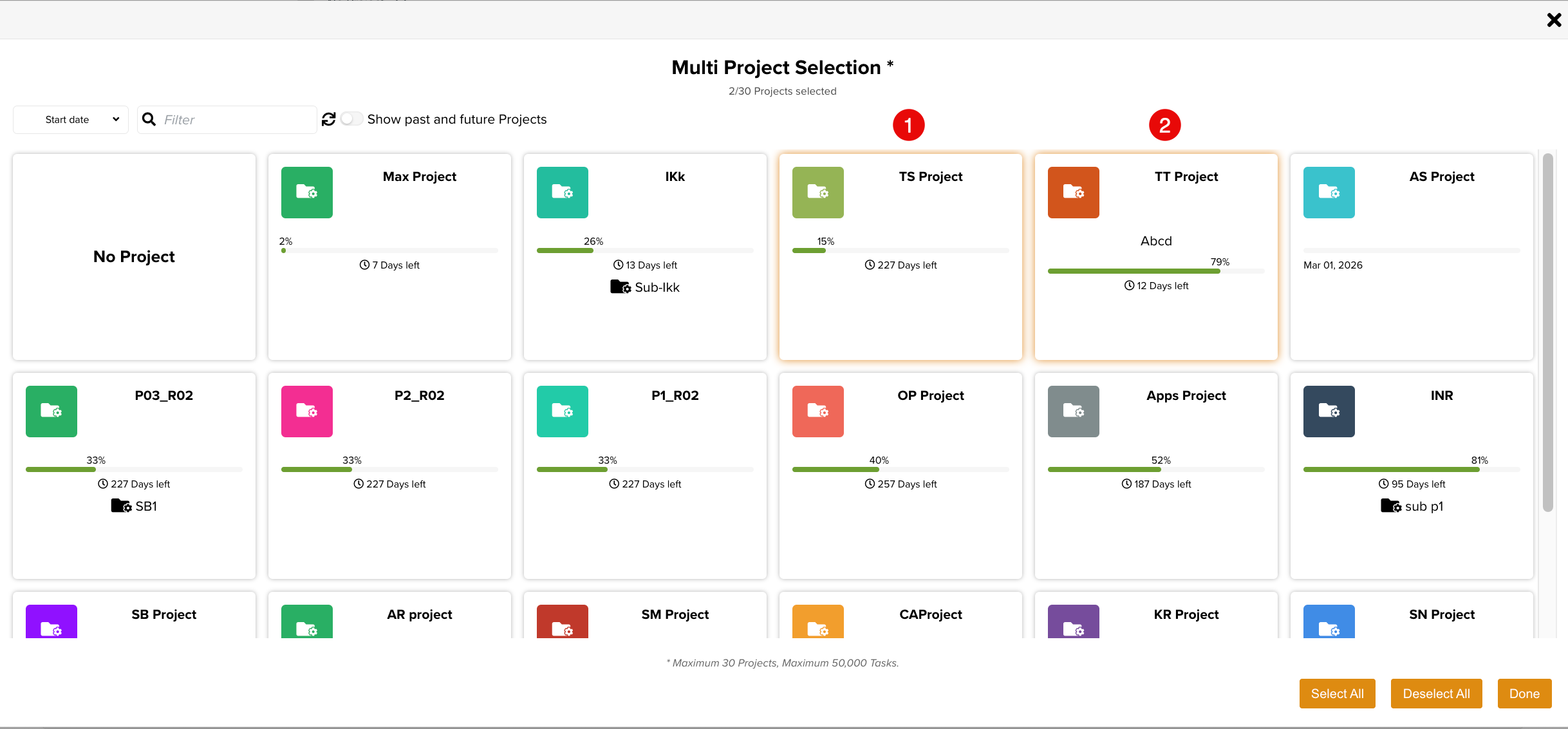
Task: Click the SM Project title
Action: point(675,614)
